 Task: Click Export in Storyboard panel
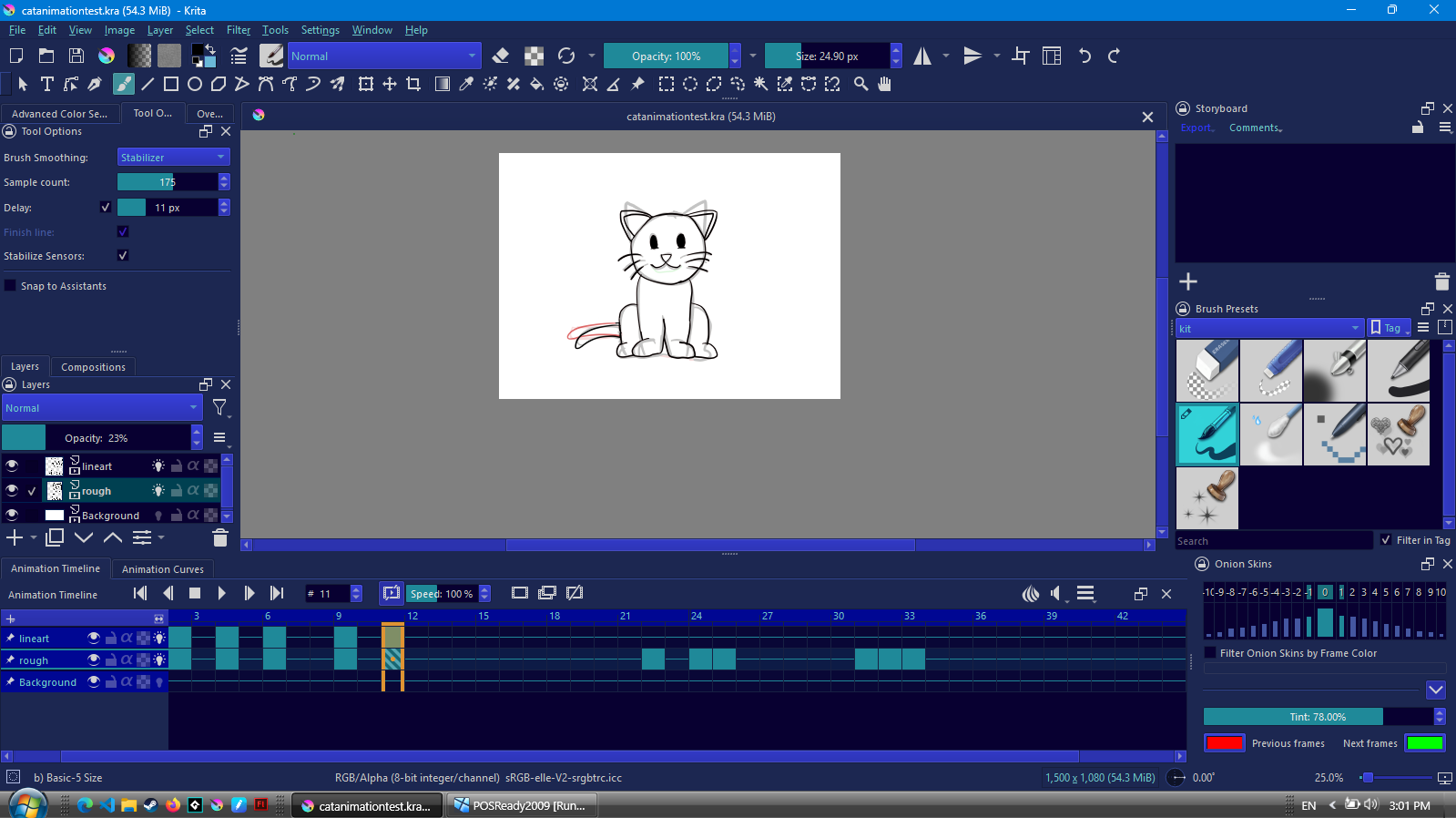(x=1196, y=128)
